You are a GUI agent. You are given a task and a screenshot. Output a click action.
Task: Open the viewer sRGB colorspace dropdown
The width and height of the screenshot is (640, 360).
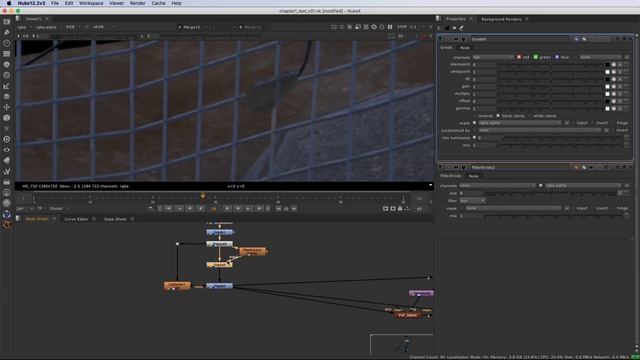click(x=103, y=27)
